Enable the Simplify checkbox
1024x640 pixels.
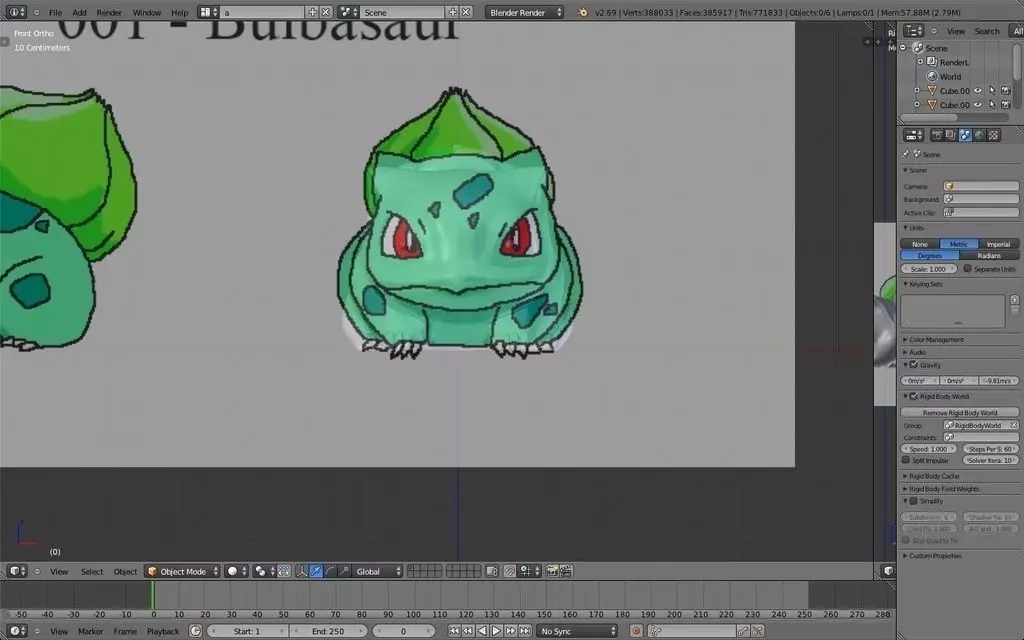click(914, 501)
